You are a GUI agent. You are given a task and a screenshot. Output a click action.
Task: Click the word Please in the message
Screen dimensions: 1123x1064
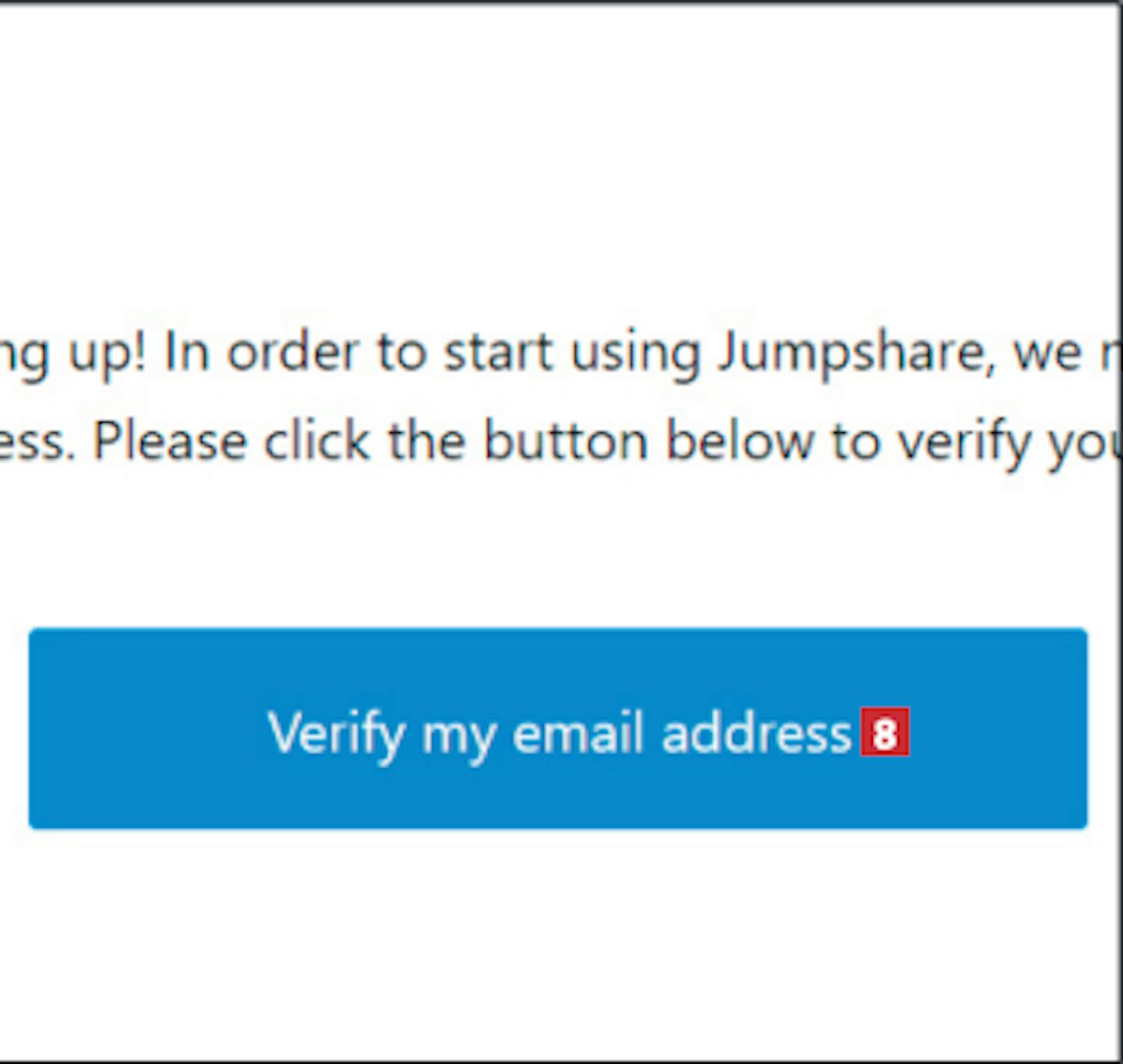point(170,441)
